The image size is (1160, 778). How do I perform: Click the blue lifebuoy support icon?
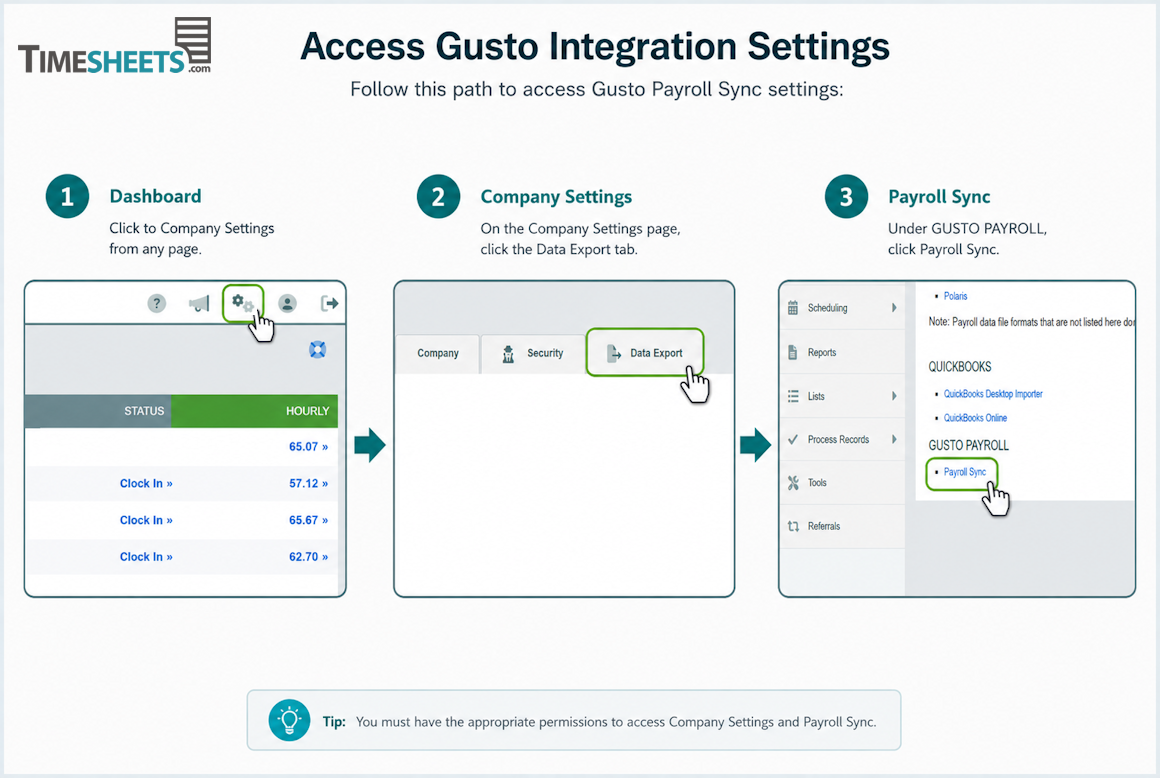(317, 349)
